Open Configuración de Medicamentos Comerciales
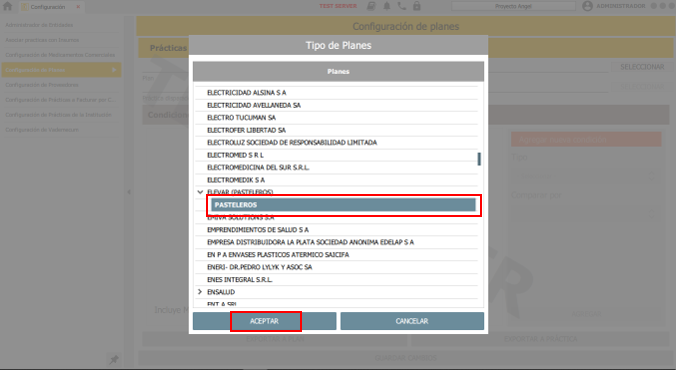The image size is (676, 371). coord(60,55)
